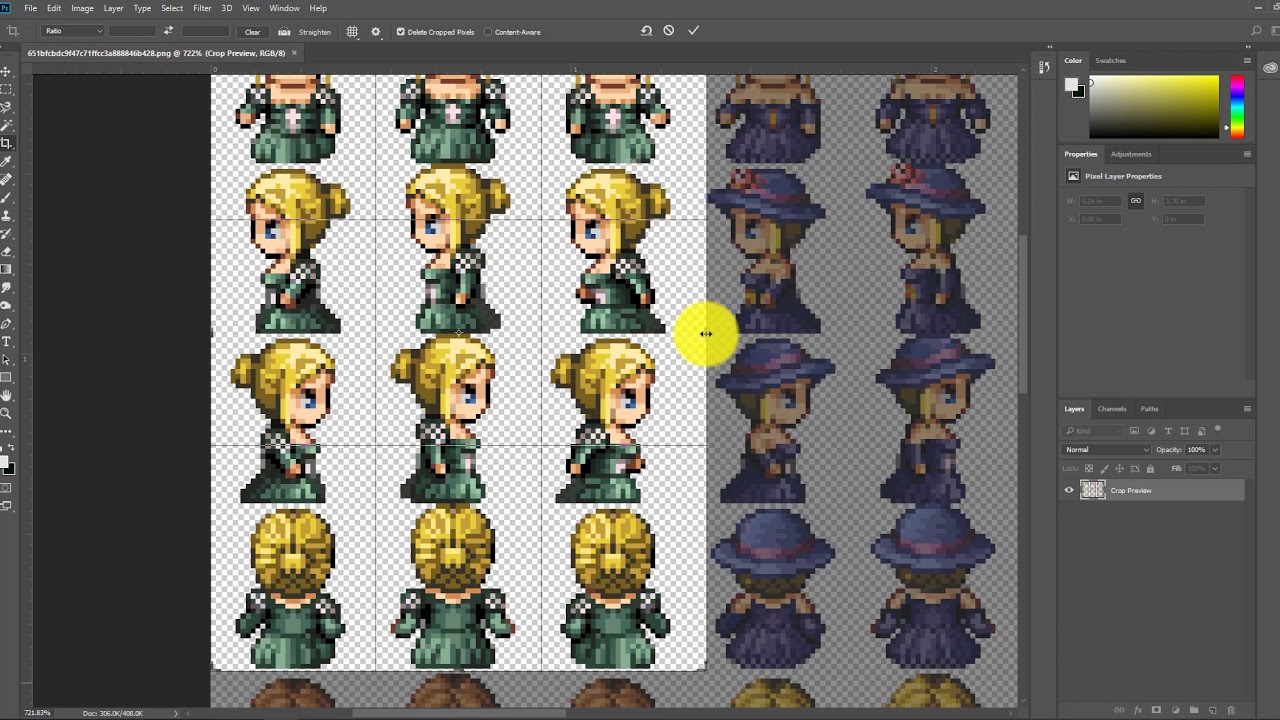Open the File menu
The height and width of the screenshot is (720, 1280).
[x=31, y=8]
